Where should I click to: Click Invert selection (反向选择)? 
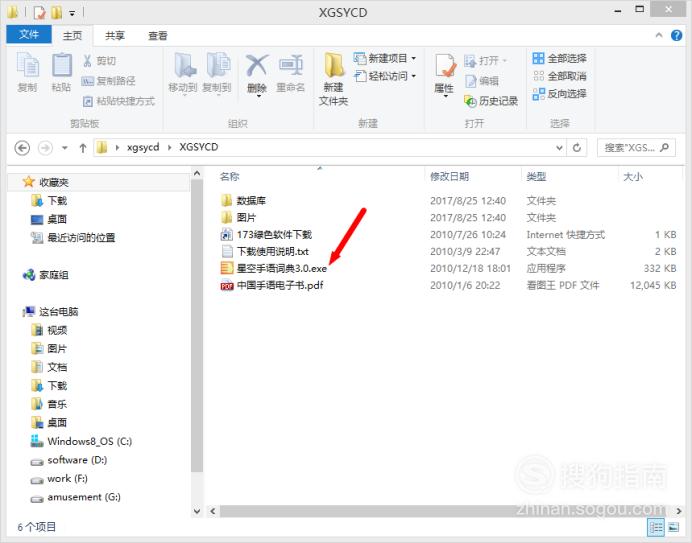pos(560,94)
